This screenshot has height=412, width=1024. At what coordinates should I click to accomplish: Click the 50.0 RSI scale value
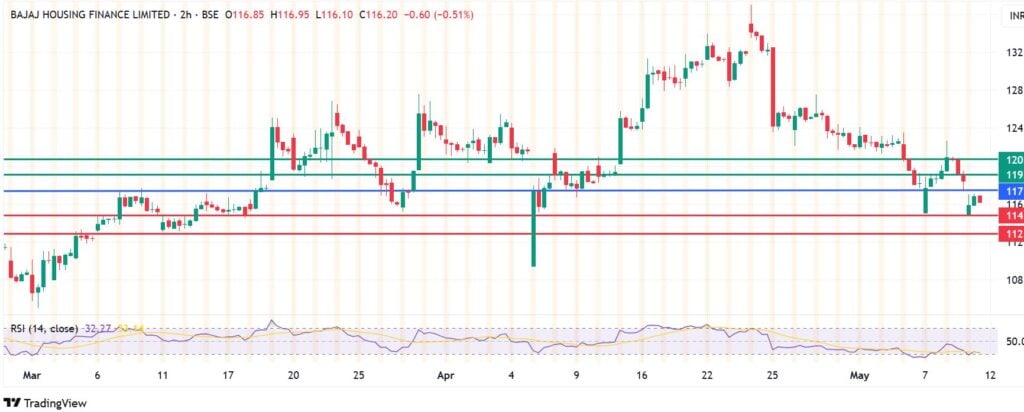1014,341
